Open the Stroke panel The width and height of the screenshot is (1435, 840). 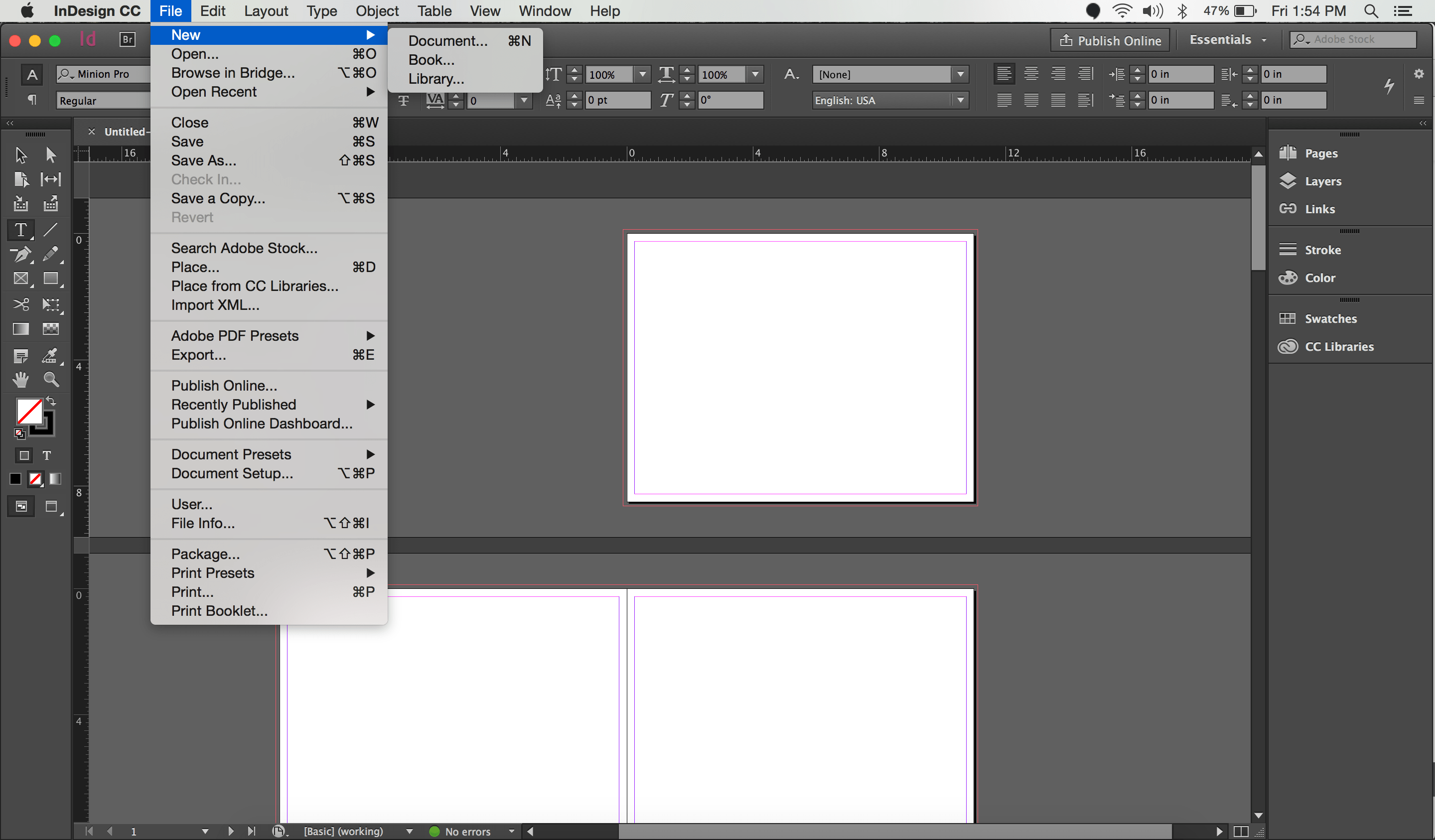(x=1320, y=249)
